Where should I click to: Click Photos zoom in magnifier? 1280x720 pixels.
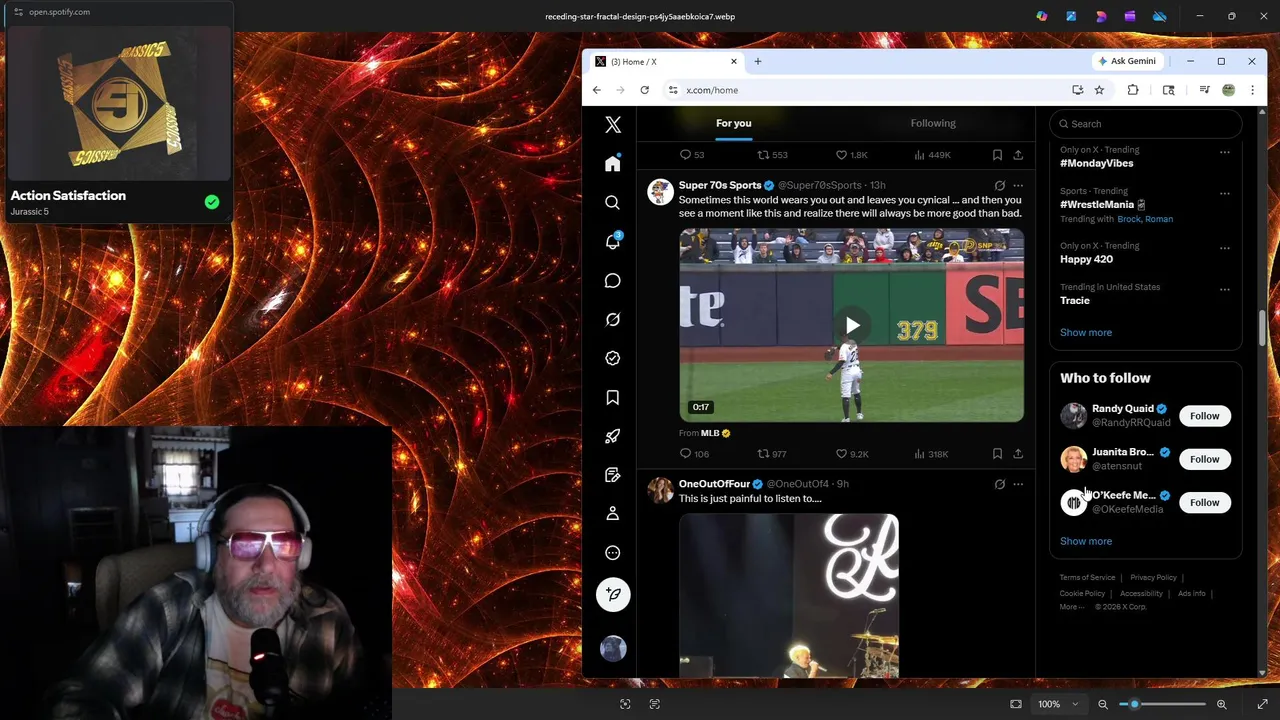point(1221,704)
